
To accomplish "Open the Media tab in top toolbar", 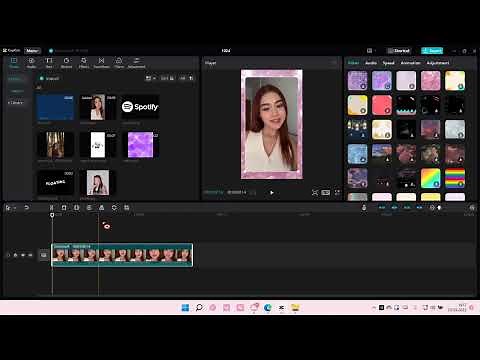I will pyautogui.click(x=14, y=62).
